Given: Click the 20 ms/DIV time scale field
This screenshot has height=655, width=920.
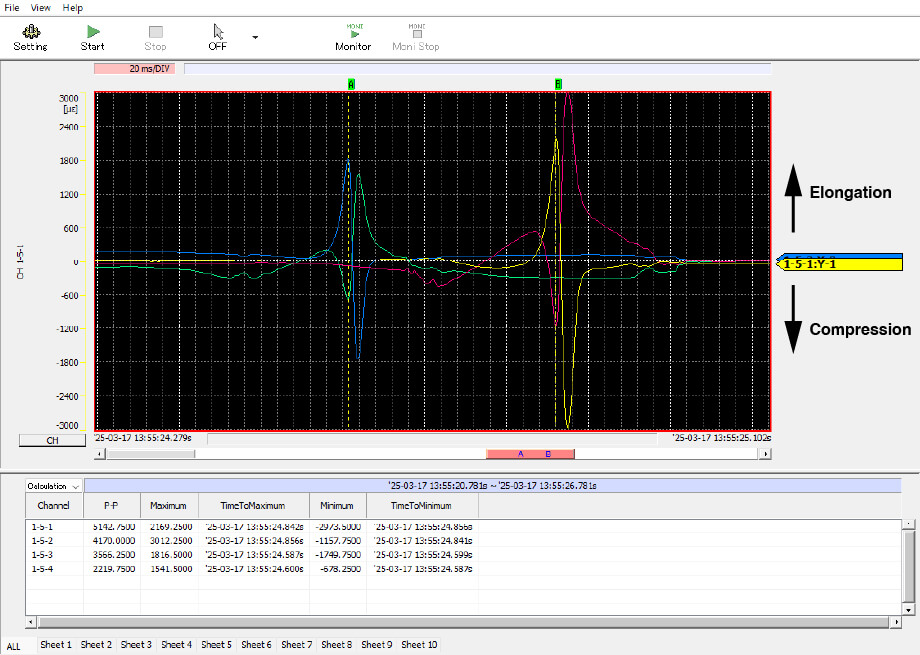Looking at the screenshot, I should [136, 69].
